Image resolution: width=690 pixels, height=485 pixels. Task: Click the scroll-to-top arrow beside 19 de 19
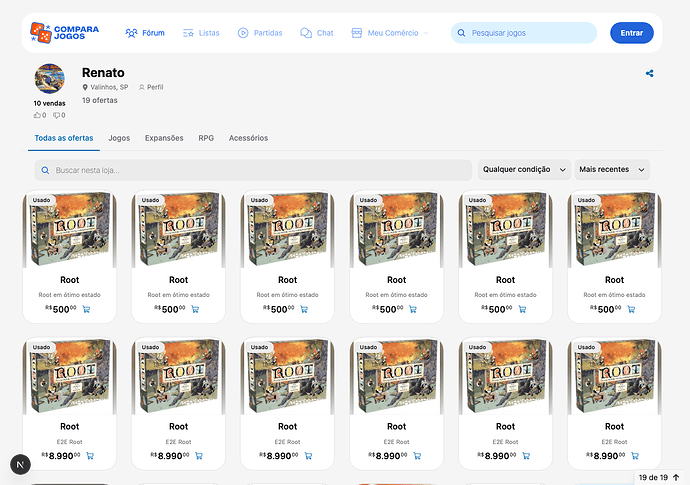[x=676, y=478]
